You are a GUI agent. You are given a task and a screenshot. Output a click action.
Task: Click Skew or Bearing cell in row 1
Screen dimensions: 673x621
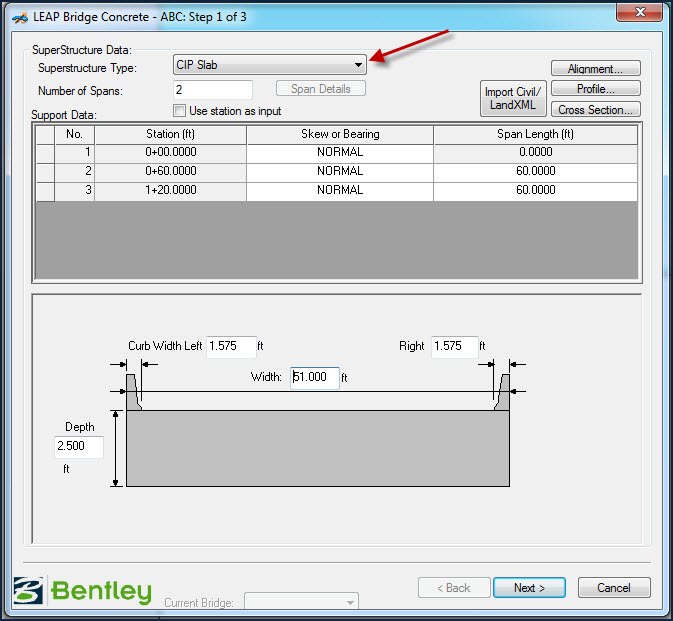[x=340, y=152]
